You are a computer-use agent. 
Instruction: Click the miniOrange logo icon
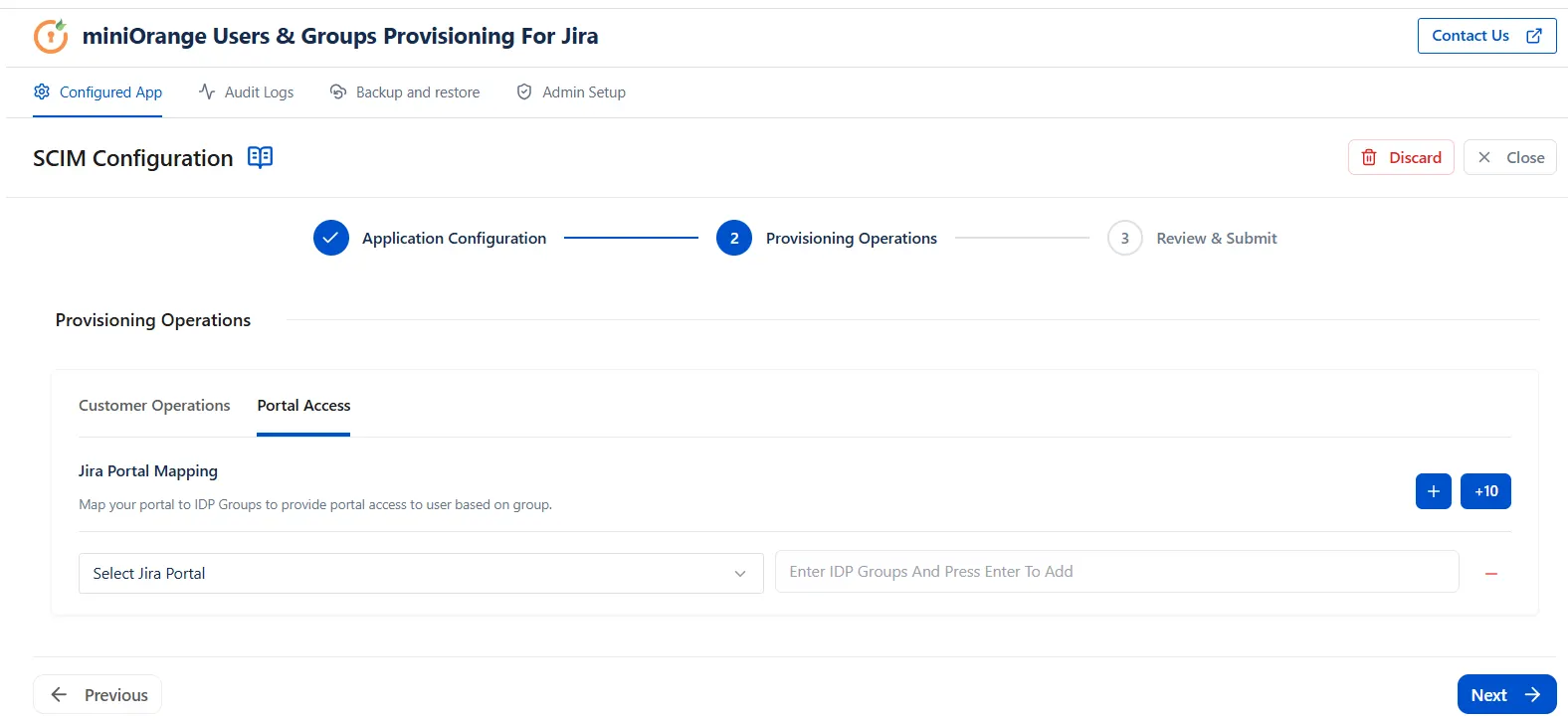51,36
